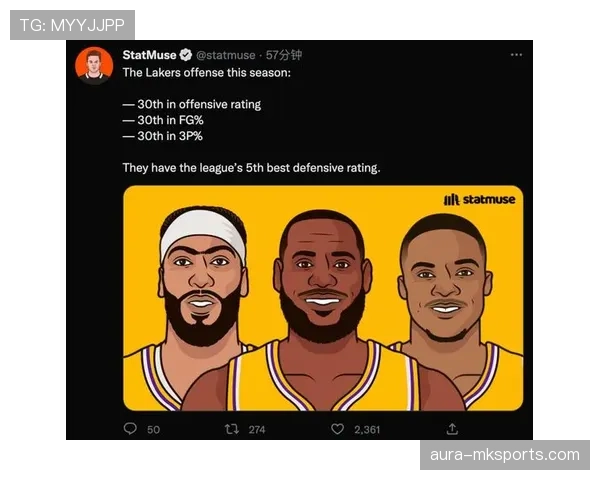
Task: Click the 274 retweets count
Action: pos(257,429)
